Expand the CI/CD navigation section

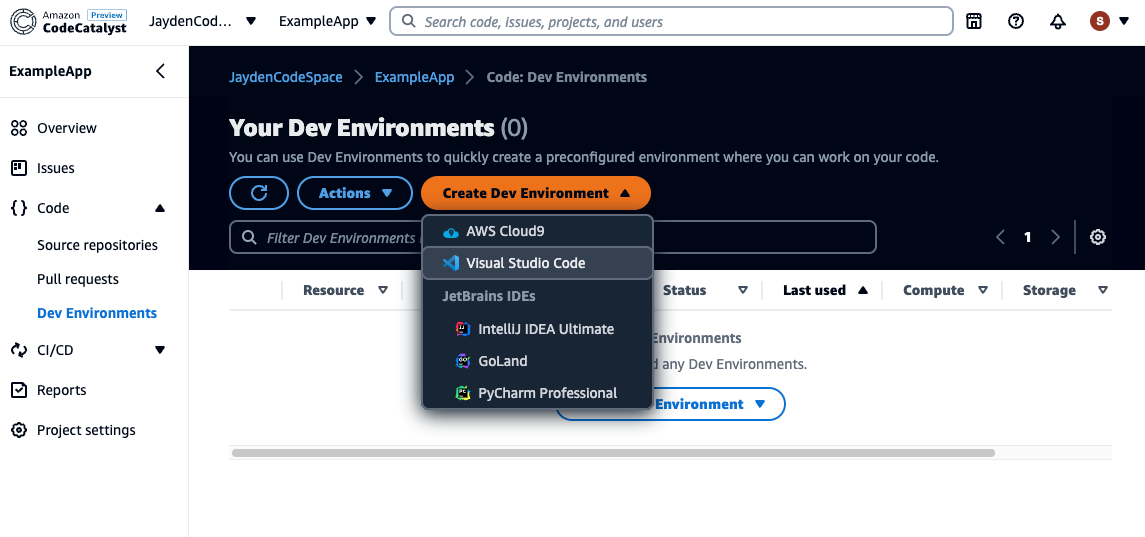160,350
